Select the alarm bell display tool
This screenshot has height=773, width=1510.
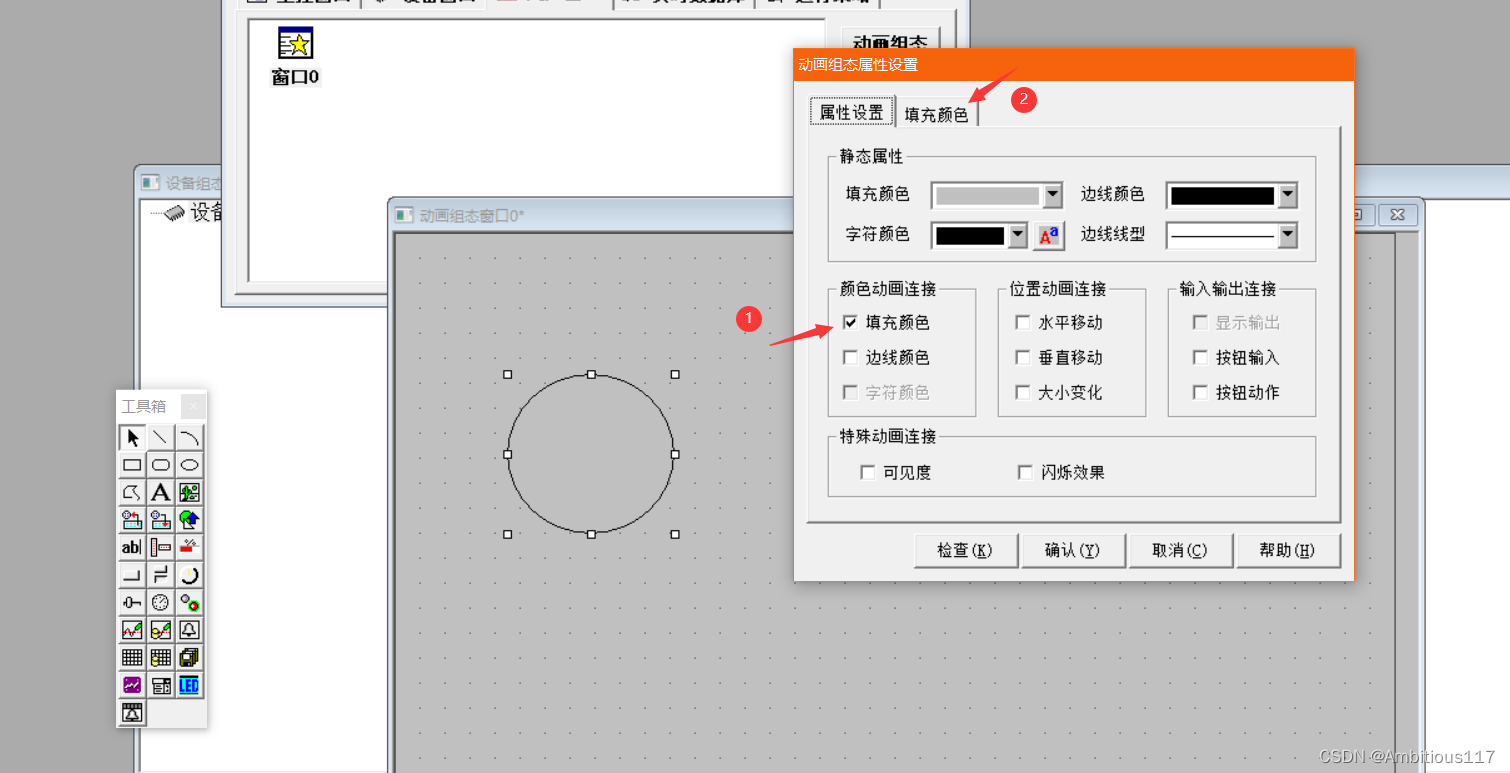click(x=190, y=630)
